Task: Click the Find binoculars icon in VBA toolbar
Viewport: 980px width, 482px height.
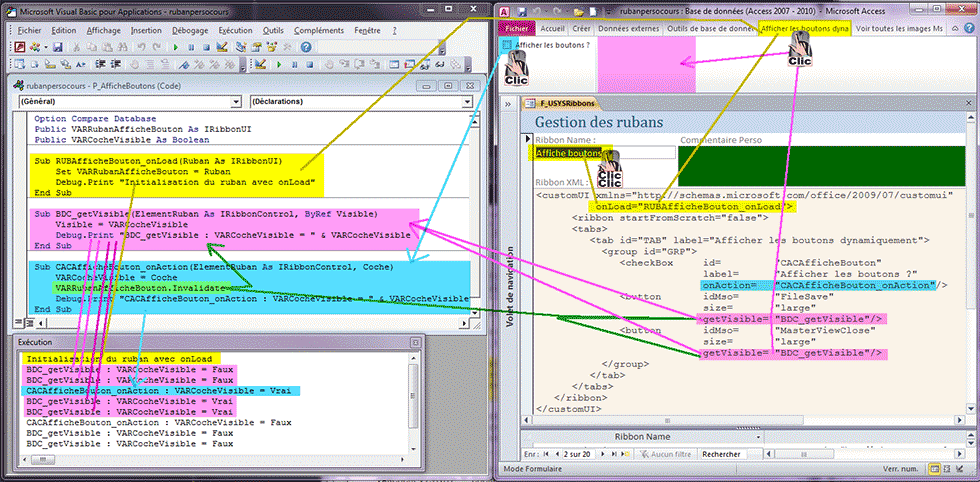Action: tap(122, 48)
